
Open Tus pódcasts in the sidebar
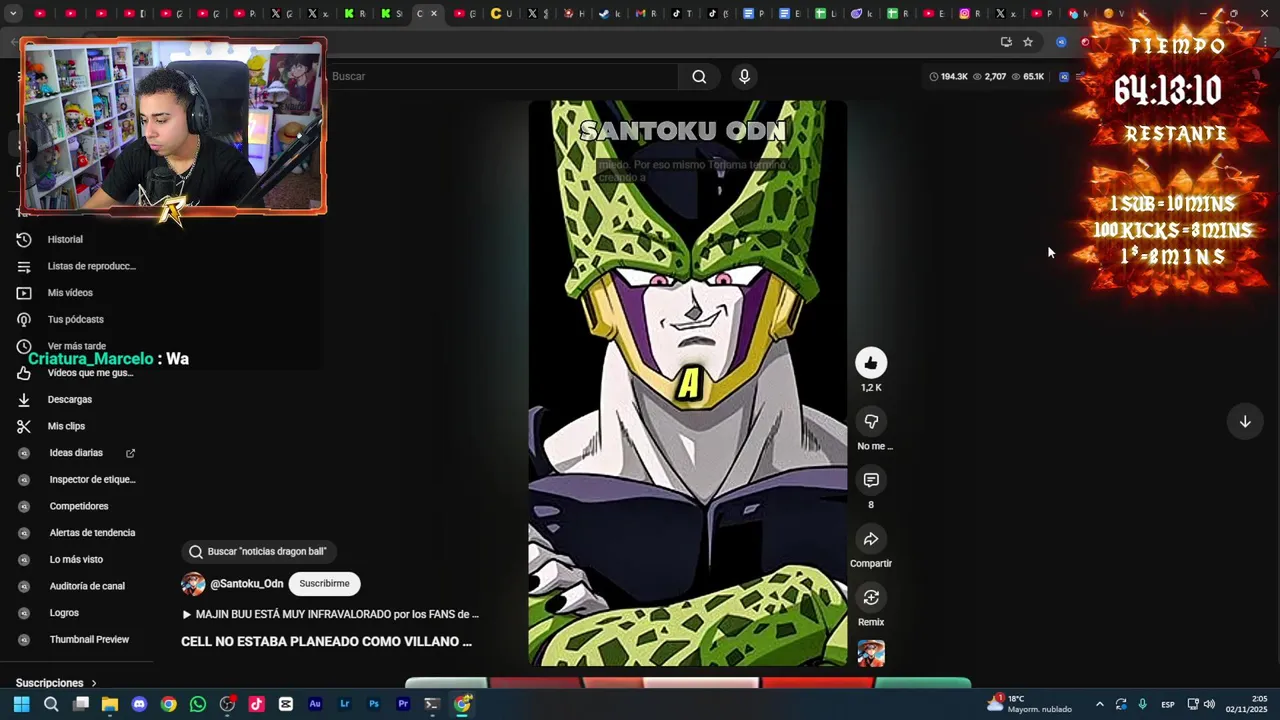75,319
